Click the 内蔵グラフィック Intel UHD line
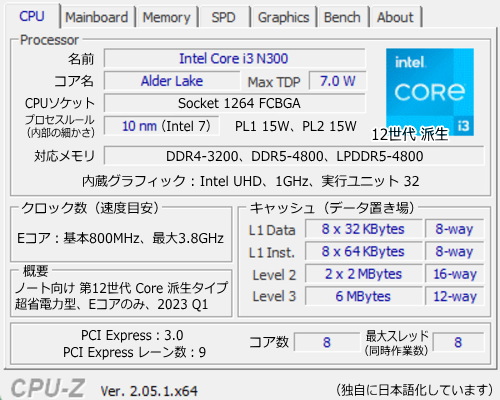 point(251,181)
